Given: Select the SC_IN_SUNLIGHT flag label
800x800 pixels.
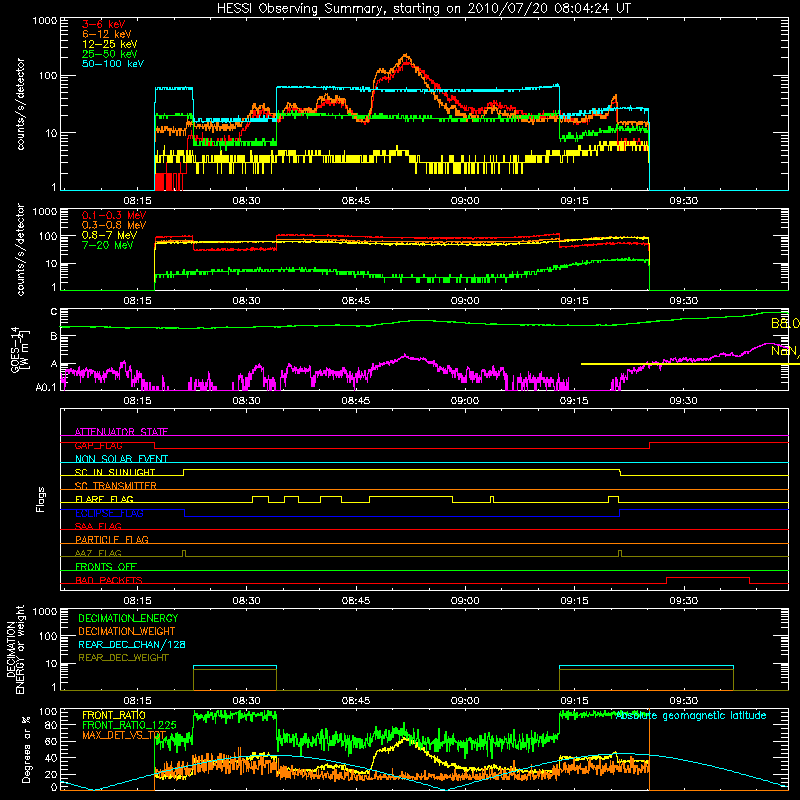Looking at the screenshot, I should point(115,472).
